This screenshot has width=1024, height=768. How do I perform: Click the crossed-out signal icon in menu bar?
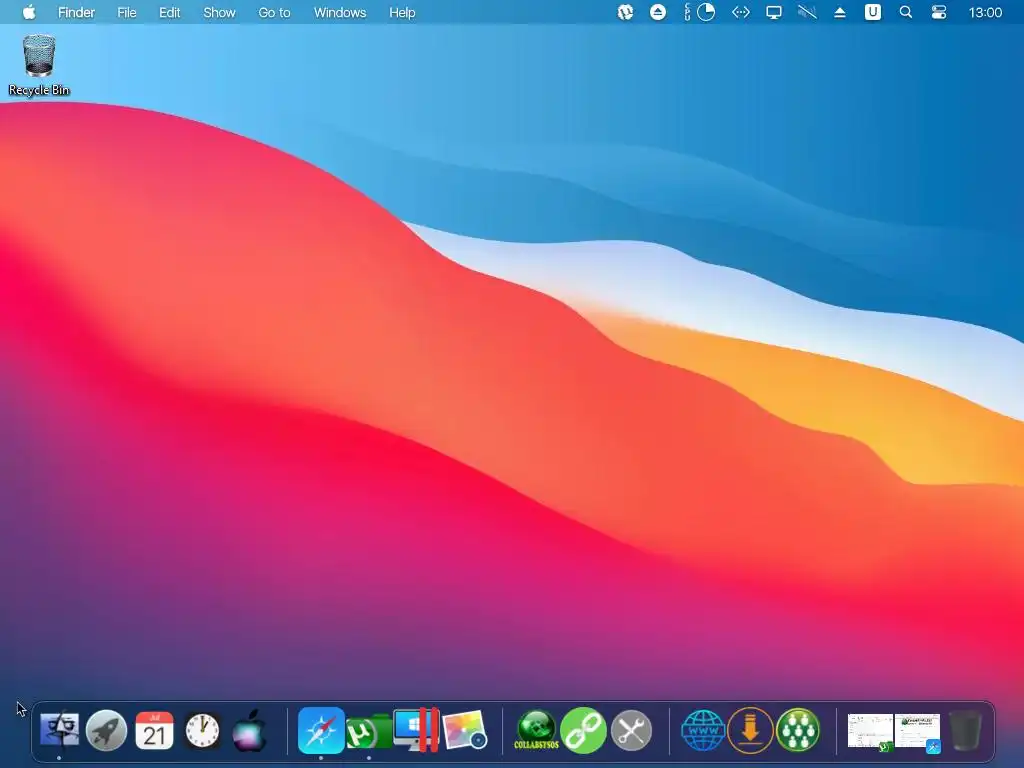(x=807, y=12)
